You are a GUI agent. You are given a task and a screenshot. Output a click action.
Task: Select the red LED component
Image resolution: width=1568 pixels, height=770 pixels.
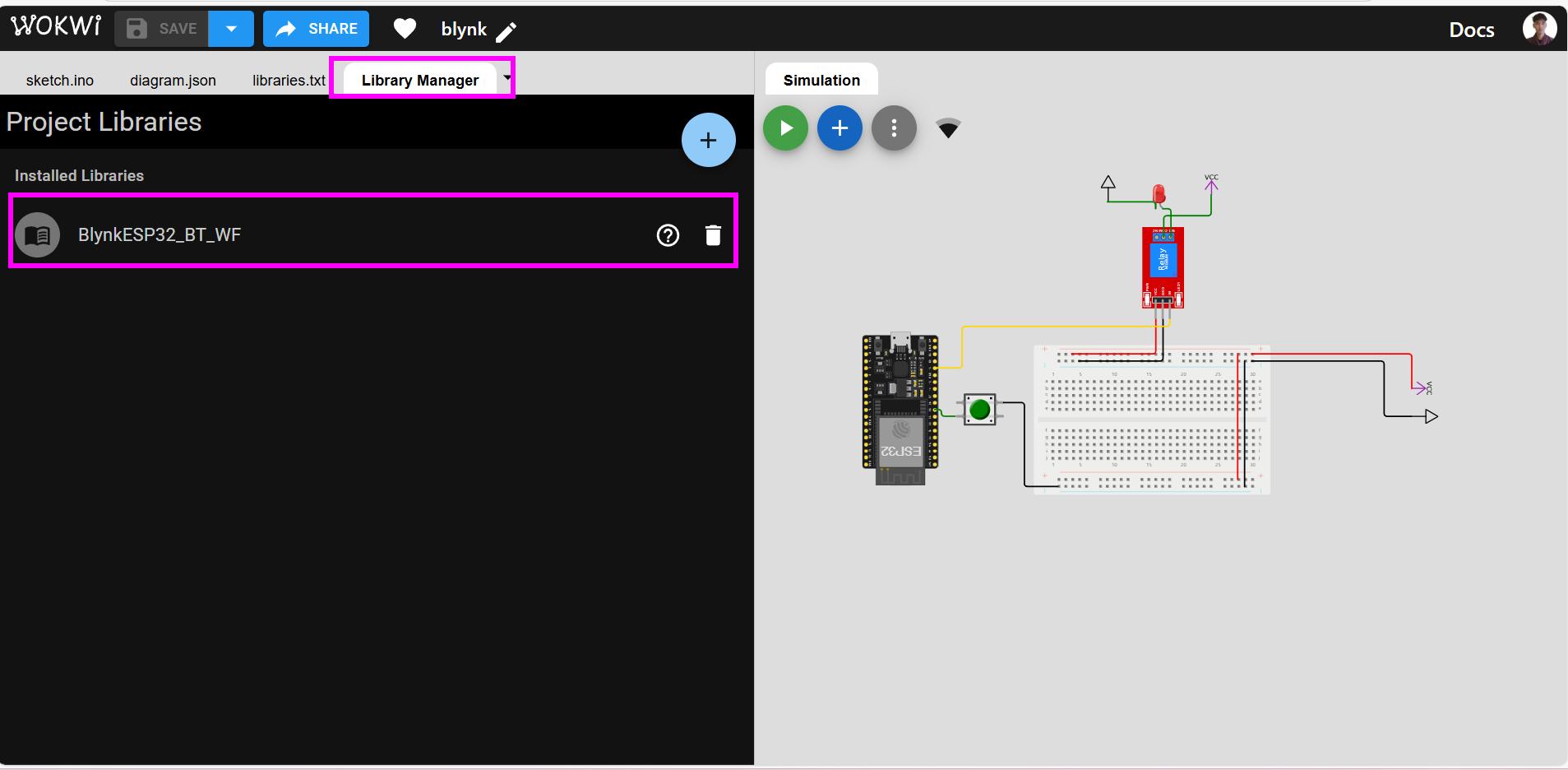pos(1159,194)
